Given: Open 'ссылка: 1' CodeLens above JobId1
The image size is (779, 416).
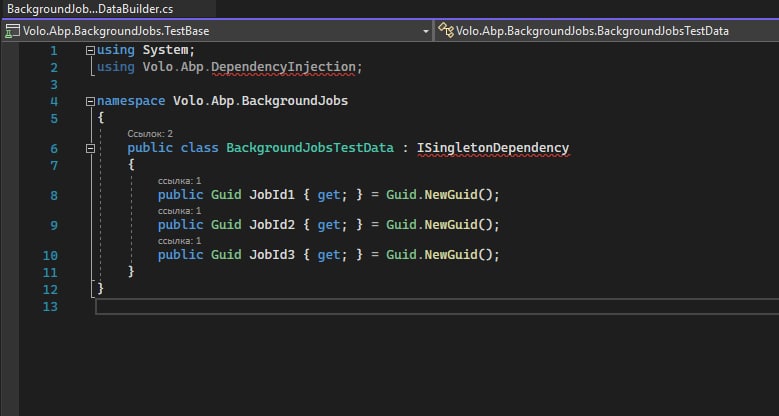Looking at the screenshot, I should coord(179,181).
